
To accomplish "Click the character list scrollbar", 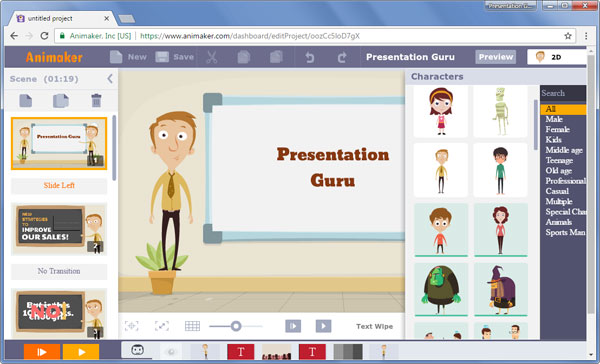I will 536,125.
